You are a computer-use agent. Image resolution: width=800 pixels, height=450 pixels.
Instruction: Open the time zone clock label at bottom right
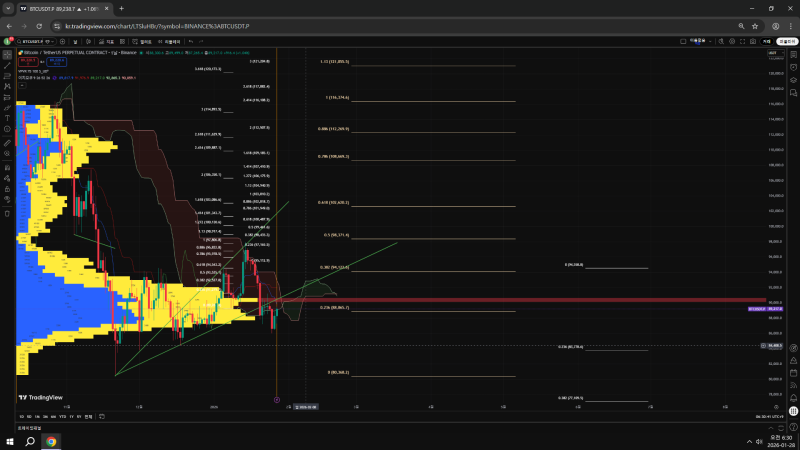[x=769, y=417]
